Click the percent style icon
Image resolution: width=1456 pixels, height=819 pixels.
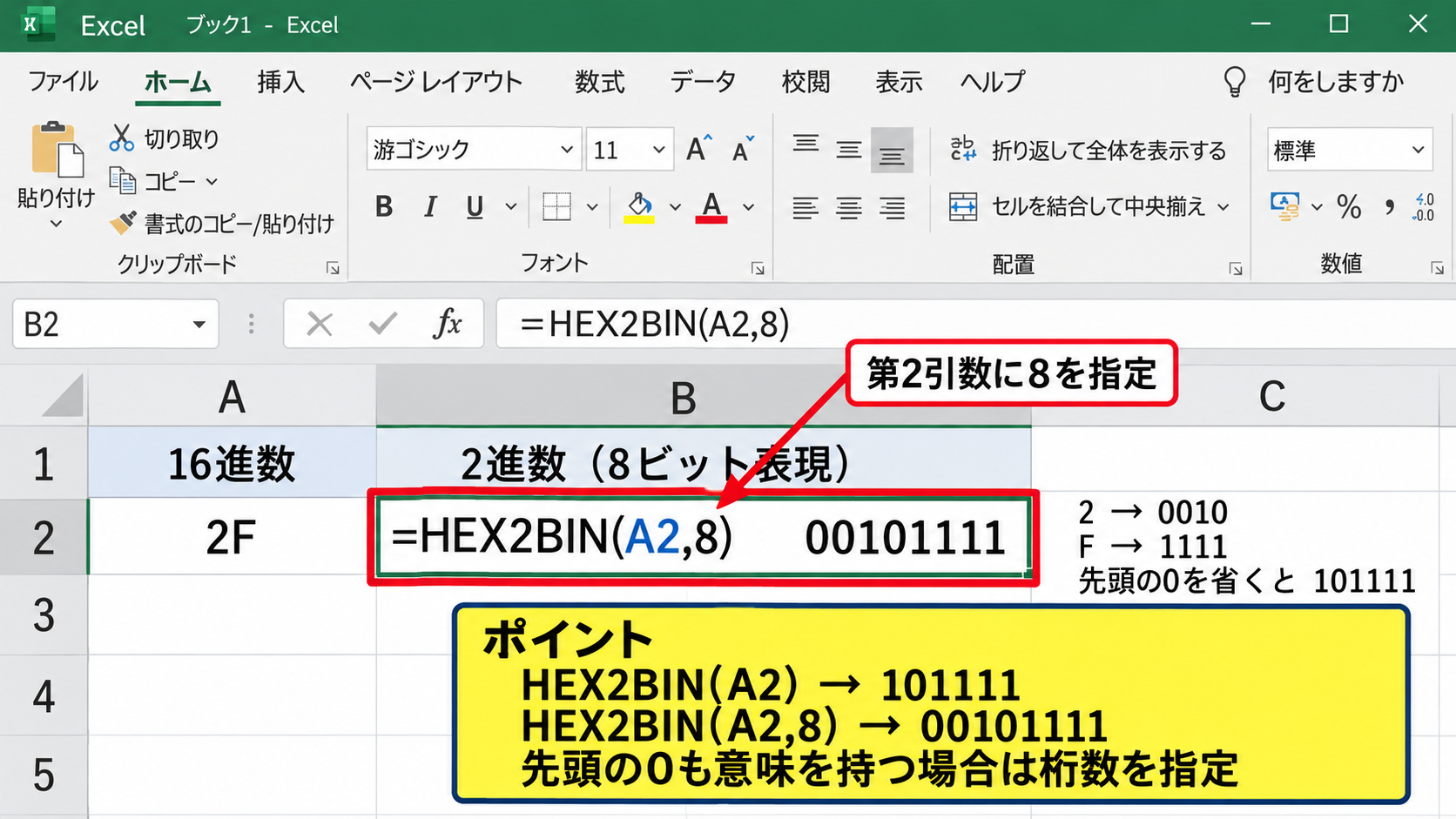click(1349, 206)
